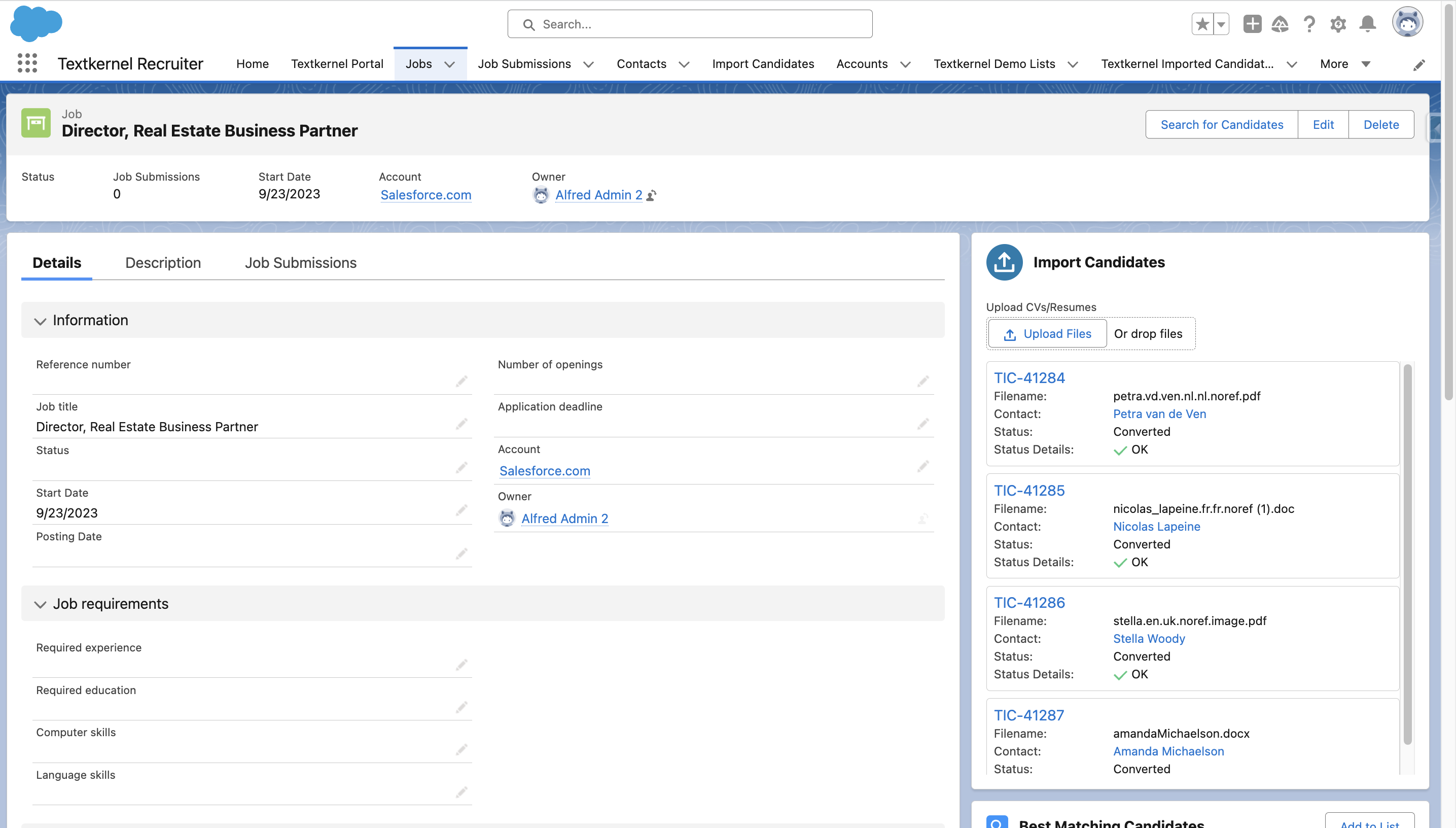Viewport: 1456px width, 828px height.
Task: Click the grid/waffle menu icon
Action: click(26, 63)
